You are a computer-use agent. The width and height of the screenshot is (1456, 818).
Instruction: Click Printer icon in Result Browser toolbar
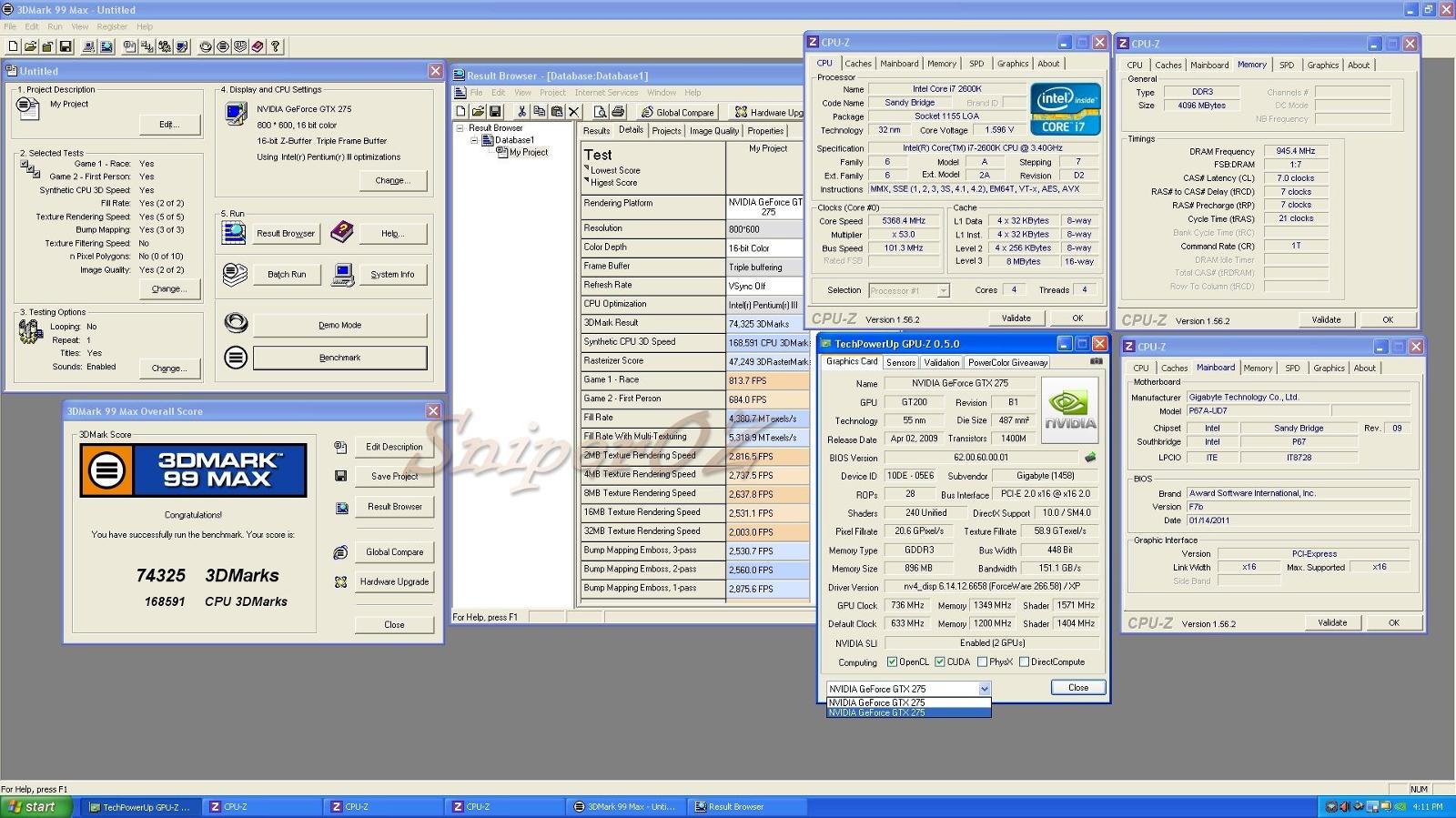[618, 112]
